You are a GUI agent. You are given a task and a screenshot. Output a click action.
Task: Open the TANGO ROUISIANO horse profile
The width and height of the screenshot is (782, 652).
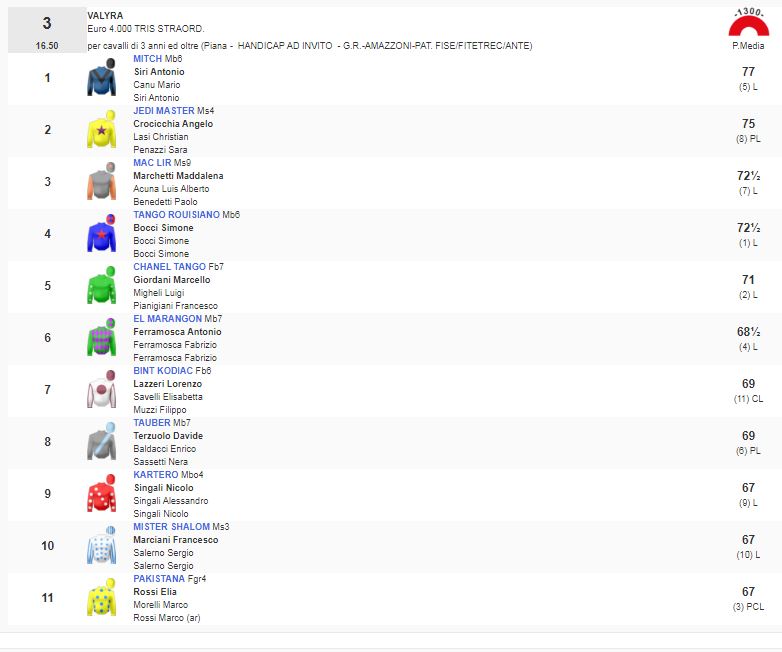point(176,215)
